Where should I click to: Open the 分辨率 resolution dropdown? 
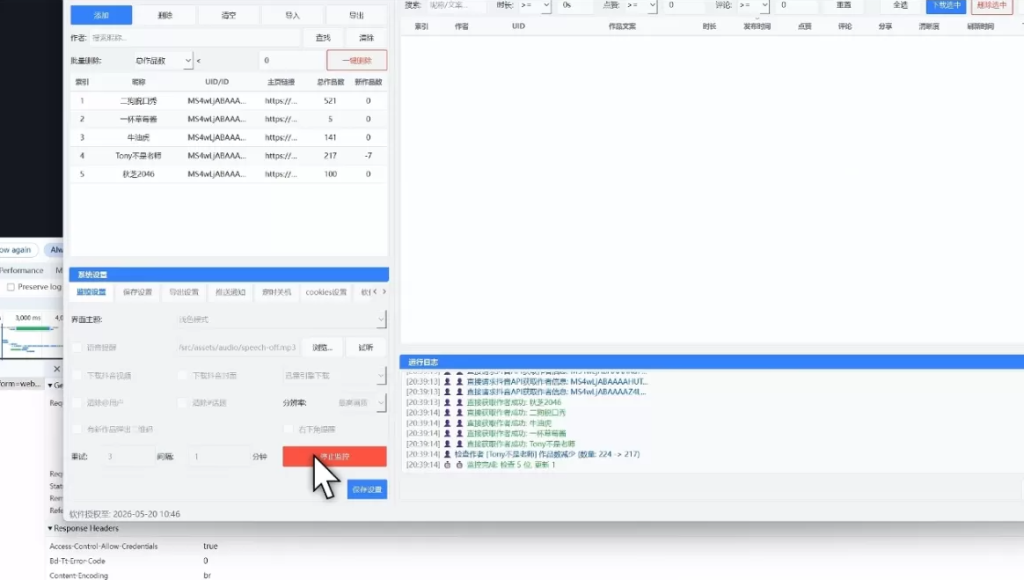360,403
